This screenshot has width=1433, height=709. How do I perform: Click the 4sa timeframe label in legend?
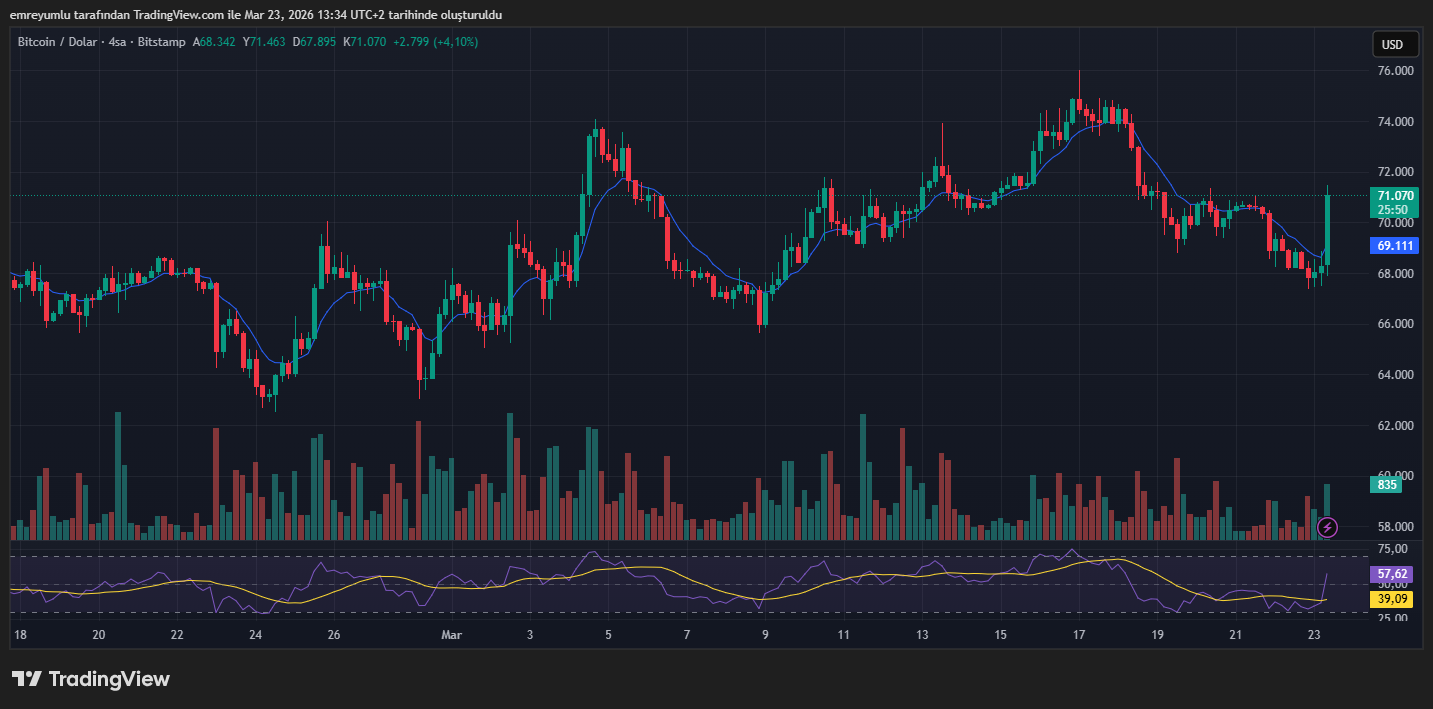coord(118,42)
